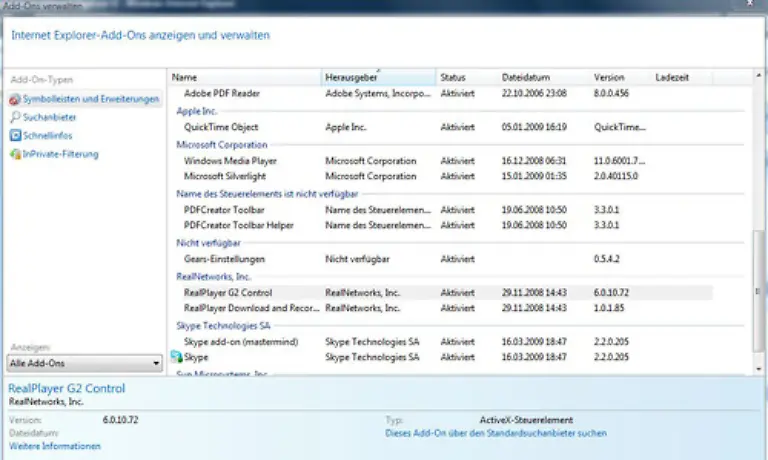The height and width of the screenshot is (460, 768).
Task: Collapse the Apple Inc. group header
Action: coord(196,111)
